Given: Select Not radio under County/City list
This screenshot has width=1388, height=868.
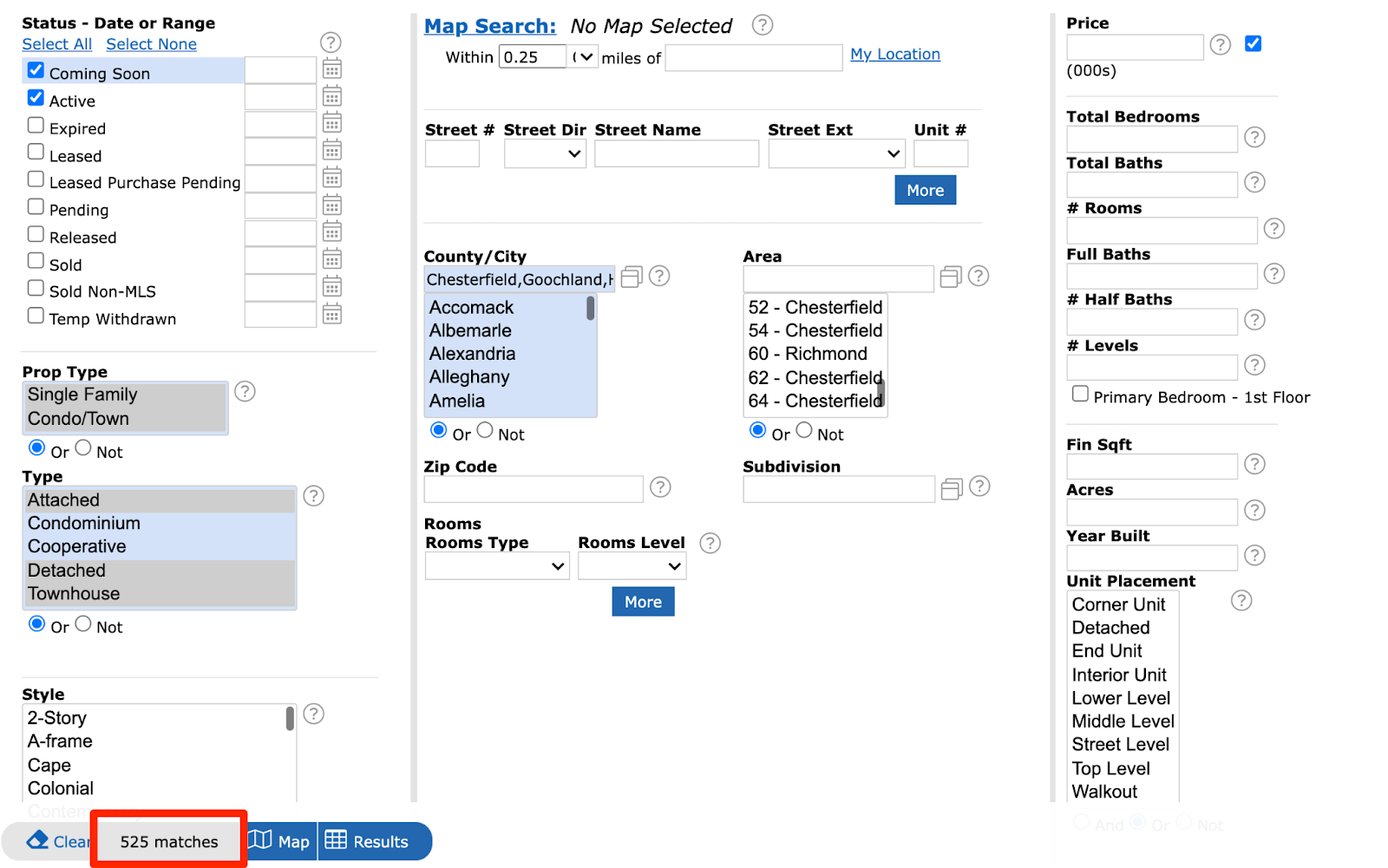Looking at the screenshot, I should 485,430.
